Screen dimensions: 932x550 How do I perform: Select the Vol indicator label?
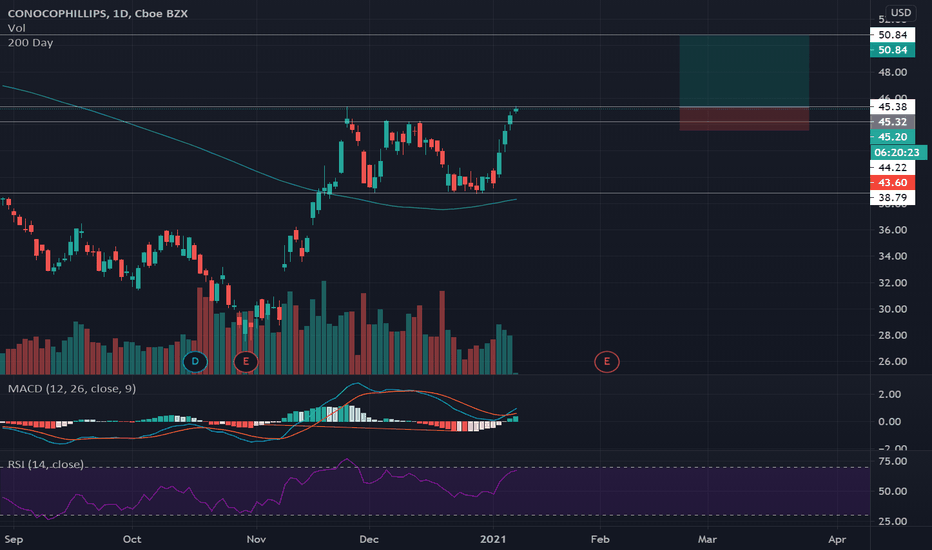[17, 28]
